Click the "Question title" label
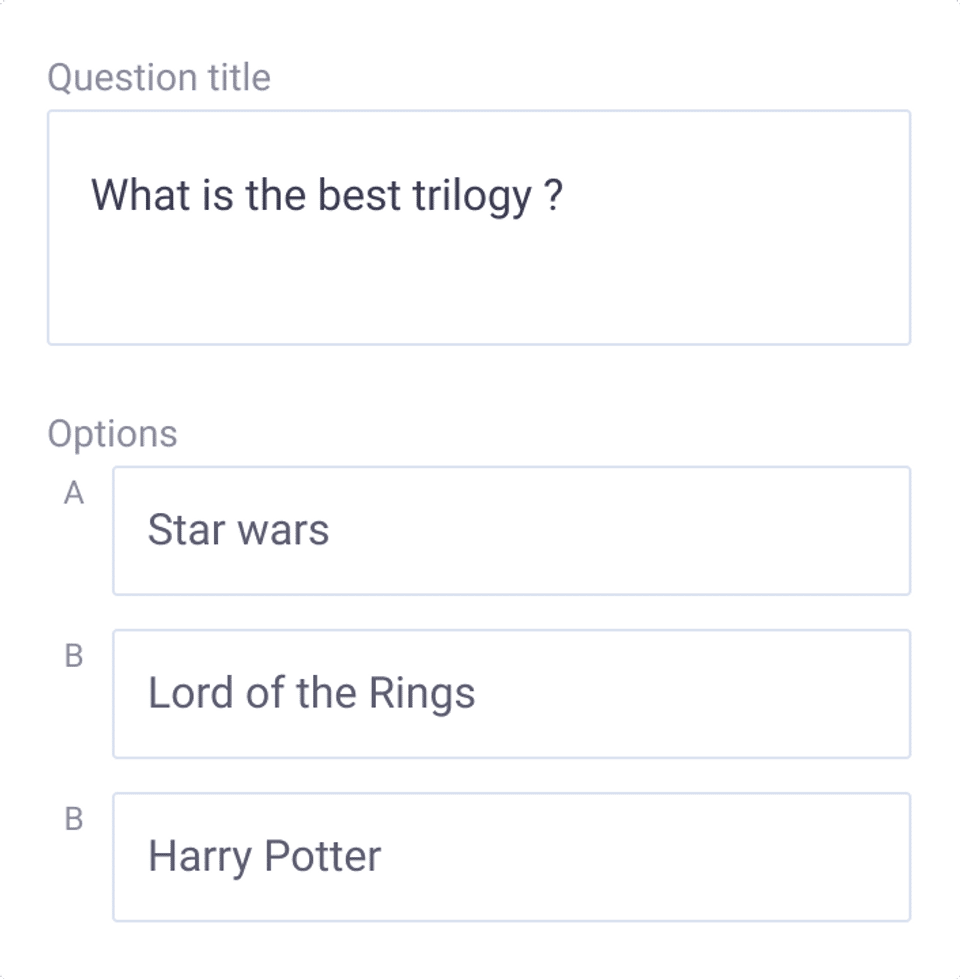This screenshot has height=979, width=960. coord(159,78)
